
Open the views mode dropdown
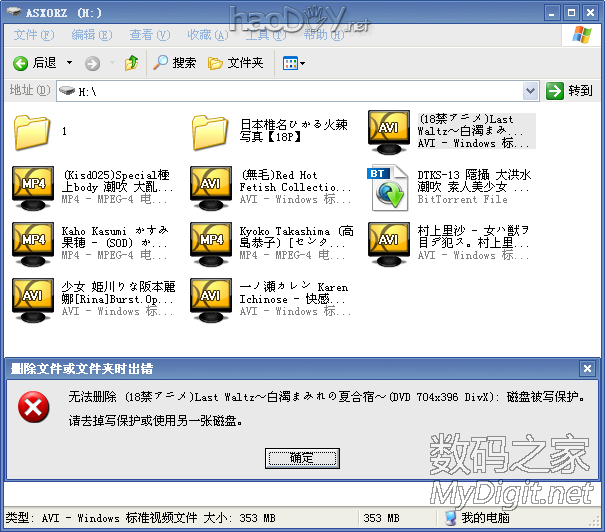coord(294,63)
